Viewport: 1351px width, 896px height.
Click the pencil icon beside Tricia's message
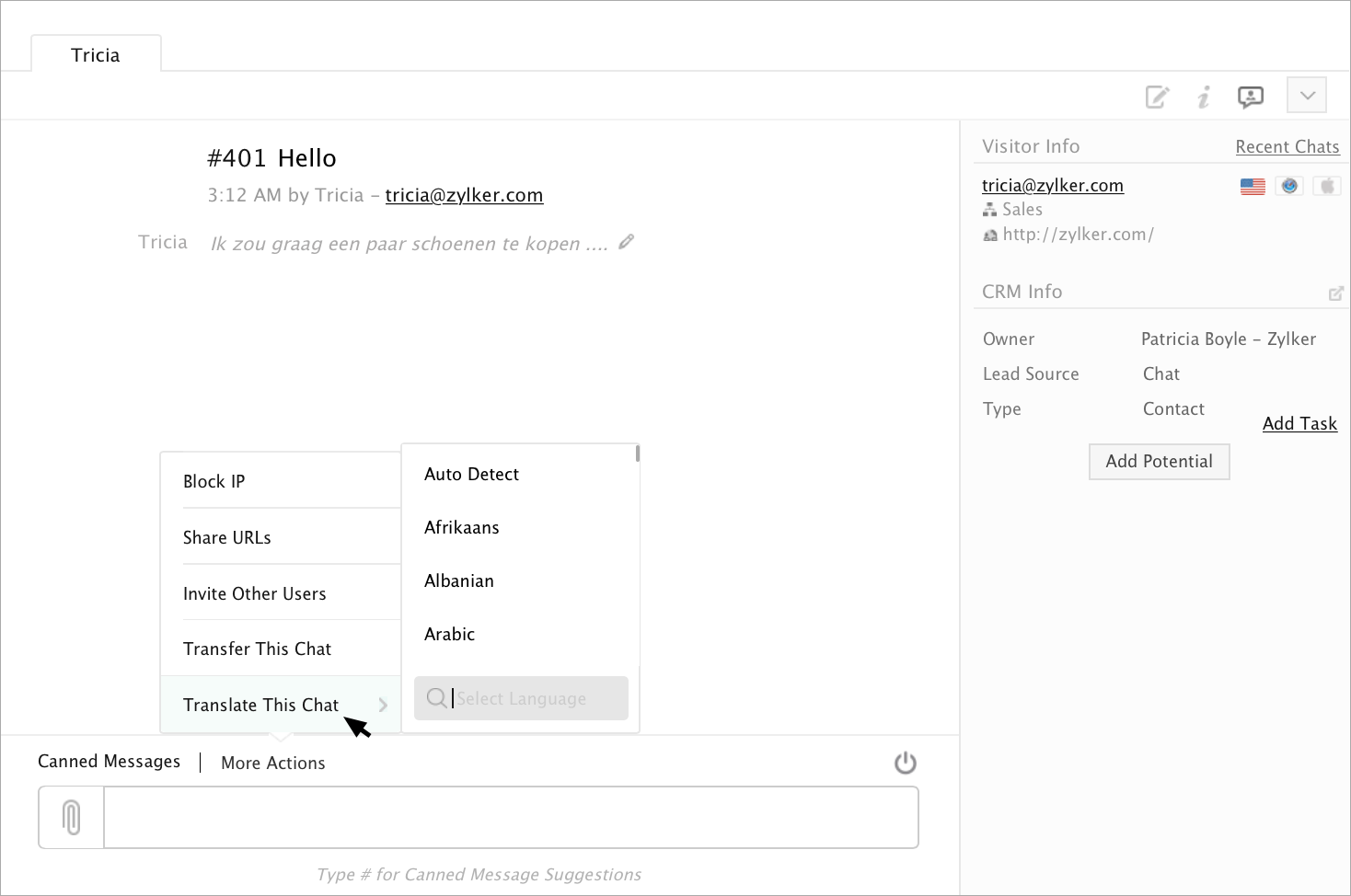coord(627,242)
